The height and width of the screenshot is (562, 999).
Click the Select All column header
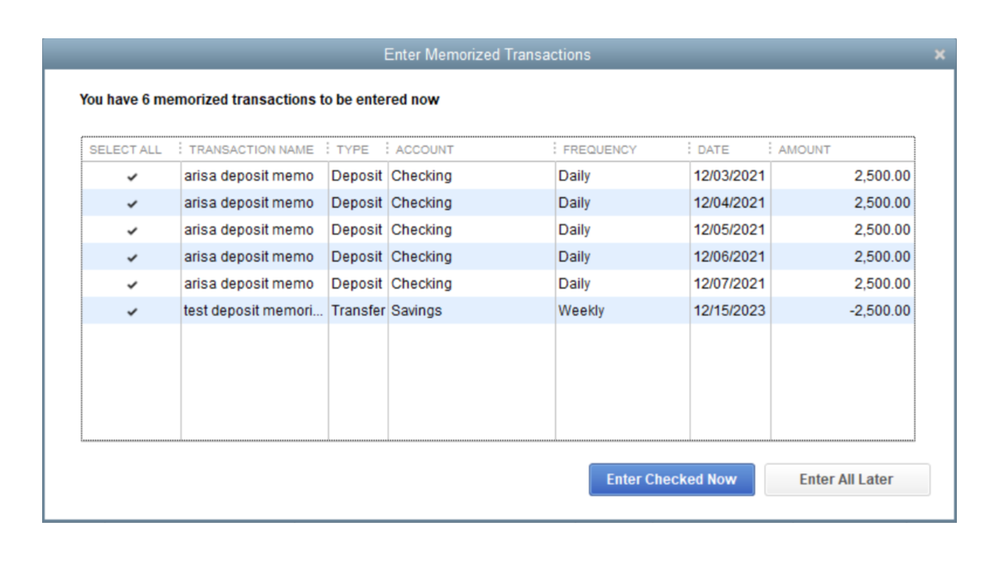click(x=125, y=150)
